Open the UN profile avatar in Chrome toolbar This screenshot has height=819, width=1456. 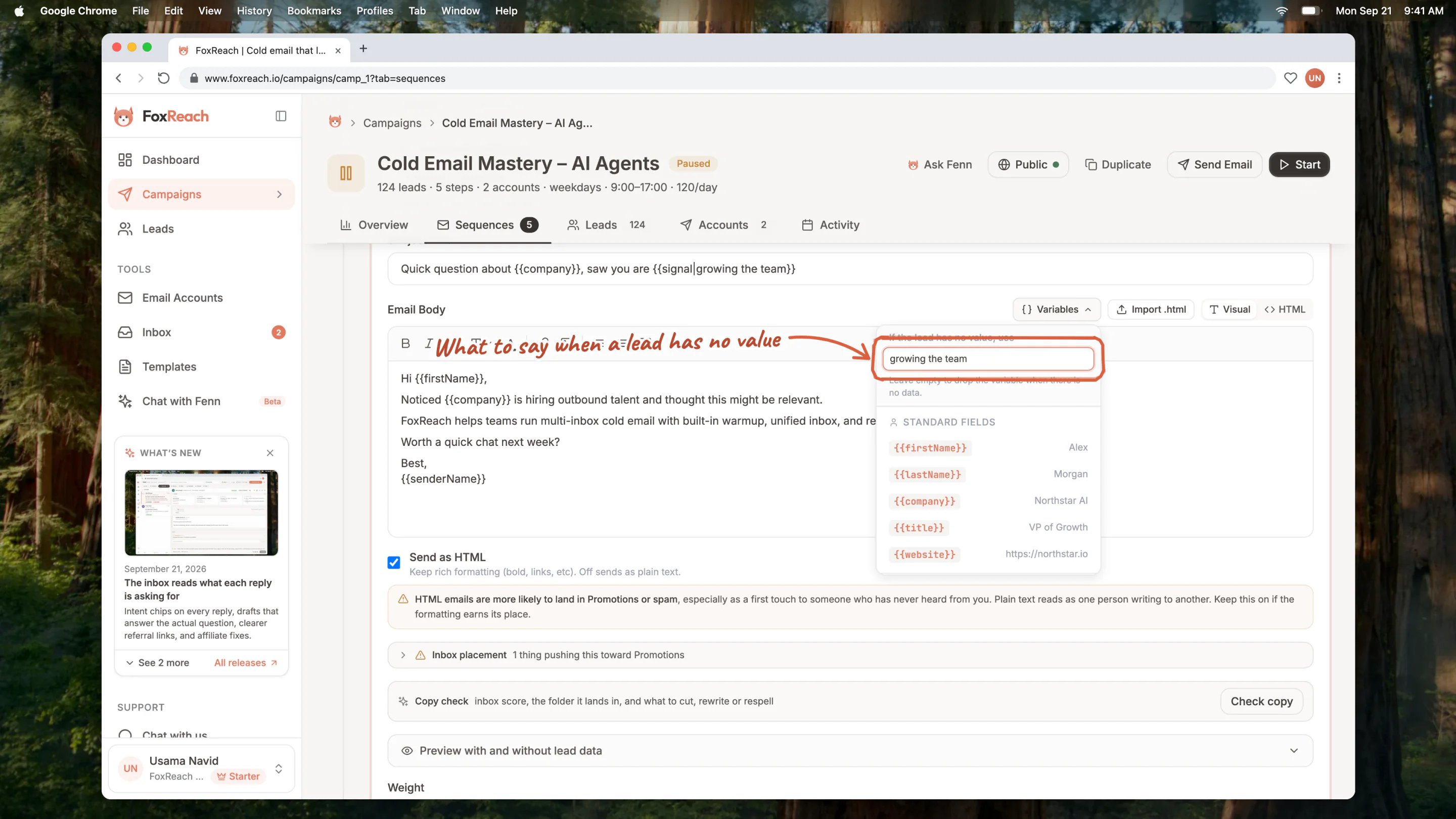[x=1314, y=78]
